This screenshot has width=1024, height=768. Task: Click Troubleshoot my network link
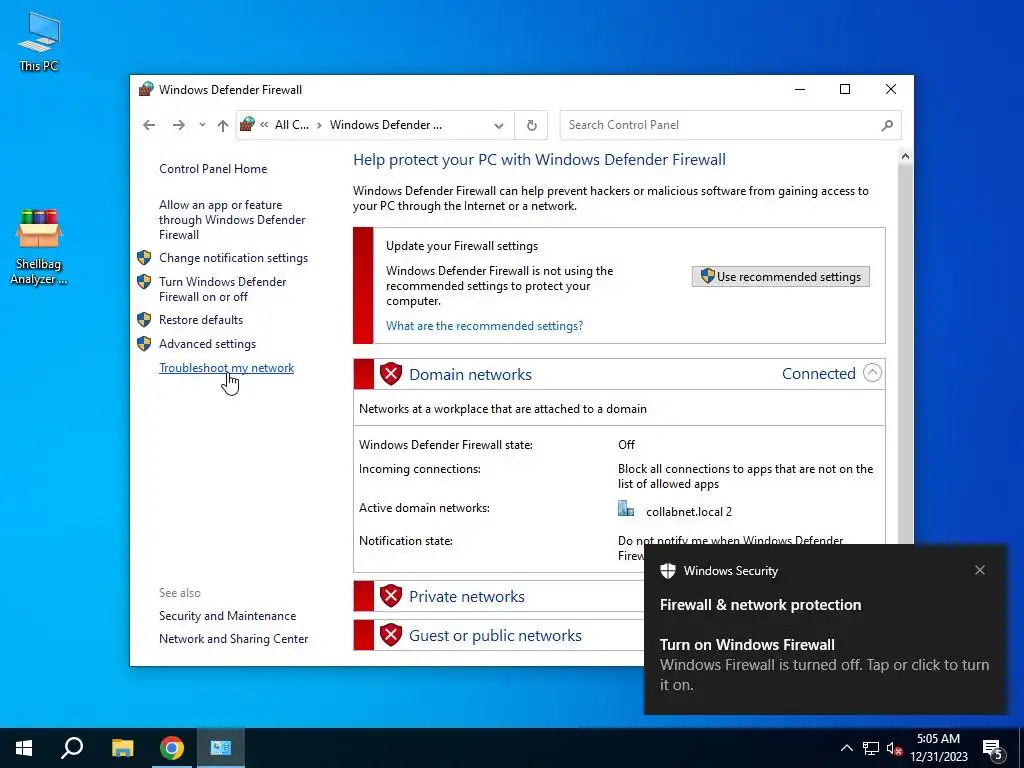[227, 368]
